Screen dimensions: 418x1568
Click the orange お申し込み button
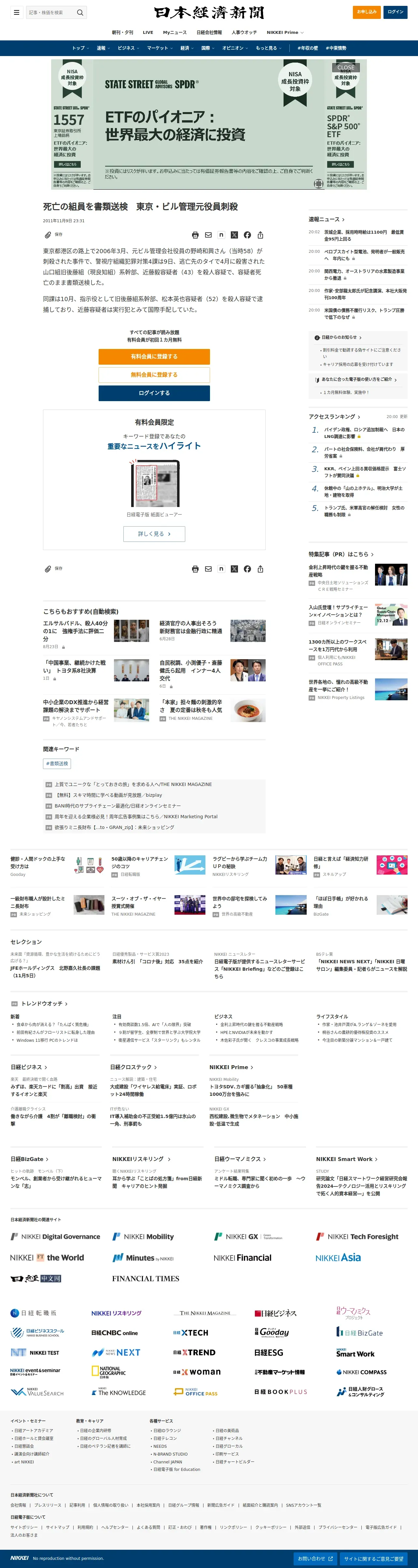[367, 11]
